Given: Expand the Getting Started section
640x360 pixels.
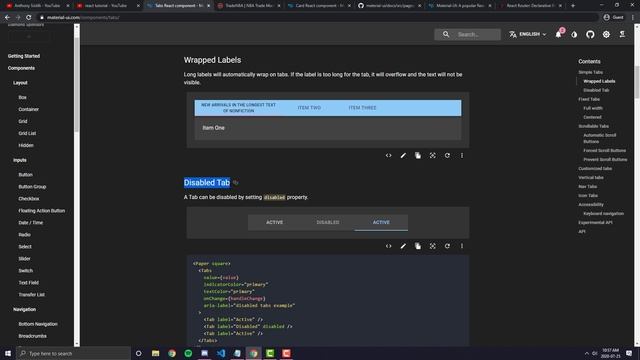Looking at the screenshot, I should 24,56.
